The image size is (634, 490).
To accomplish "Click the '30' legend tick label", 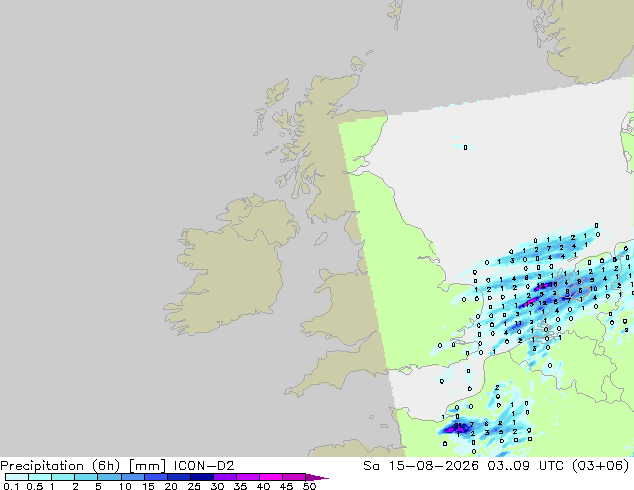I will pyautogui.click(x=218, y=486).
